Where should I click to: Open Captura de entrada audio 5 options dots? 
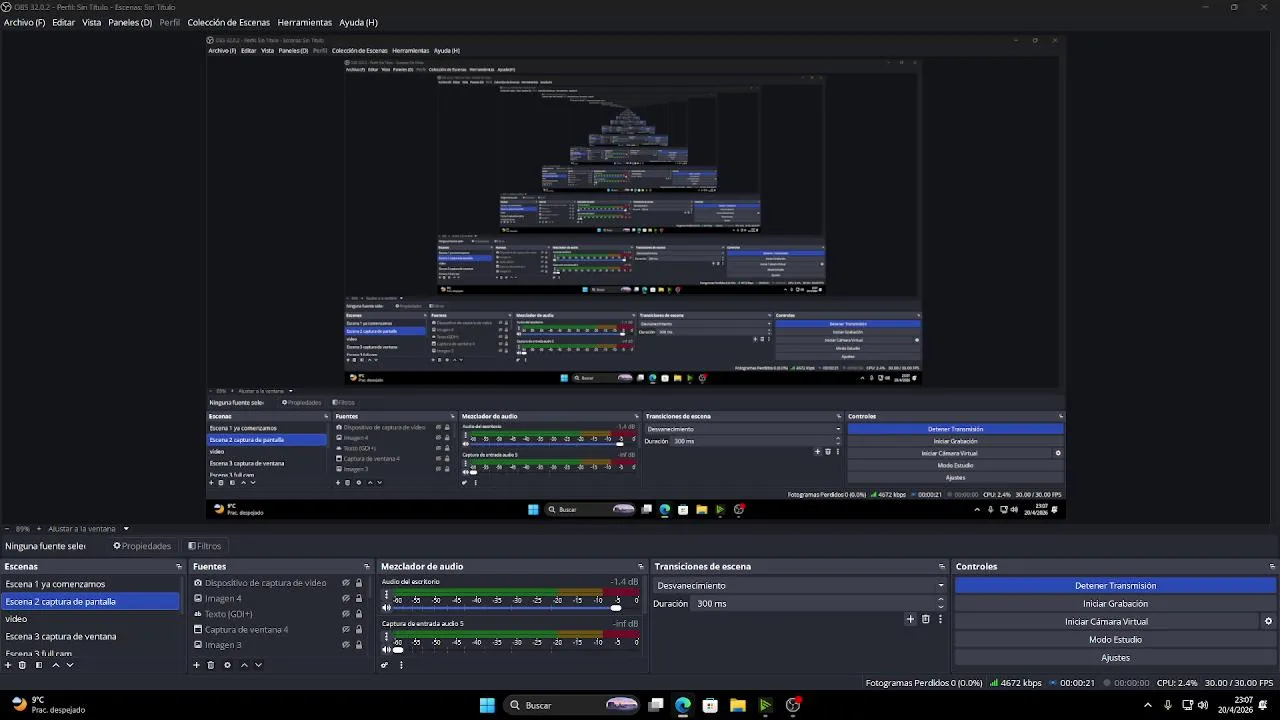point(387,637)
